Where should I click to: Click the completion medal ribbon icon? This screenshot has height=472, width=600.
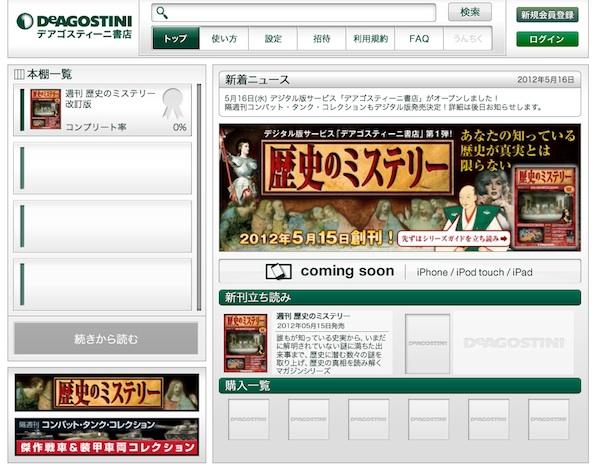tap(173, 102)
